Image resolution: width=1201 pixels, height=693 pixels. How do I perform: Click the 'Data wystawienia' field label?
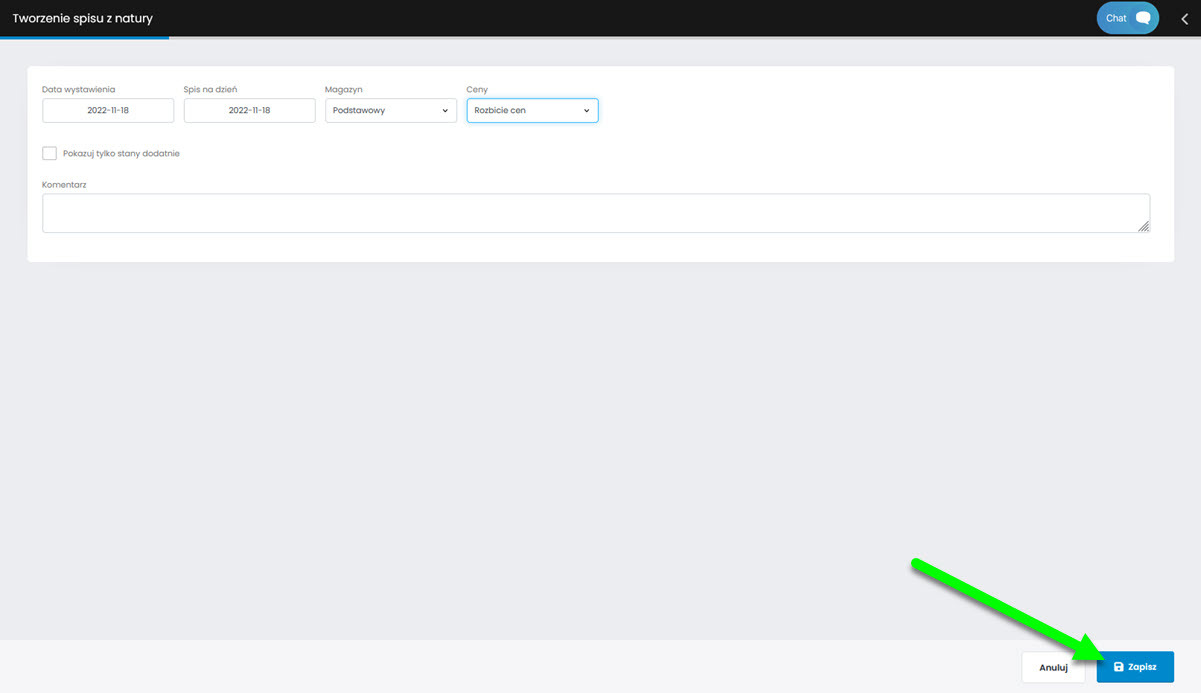coord(78,90)
